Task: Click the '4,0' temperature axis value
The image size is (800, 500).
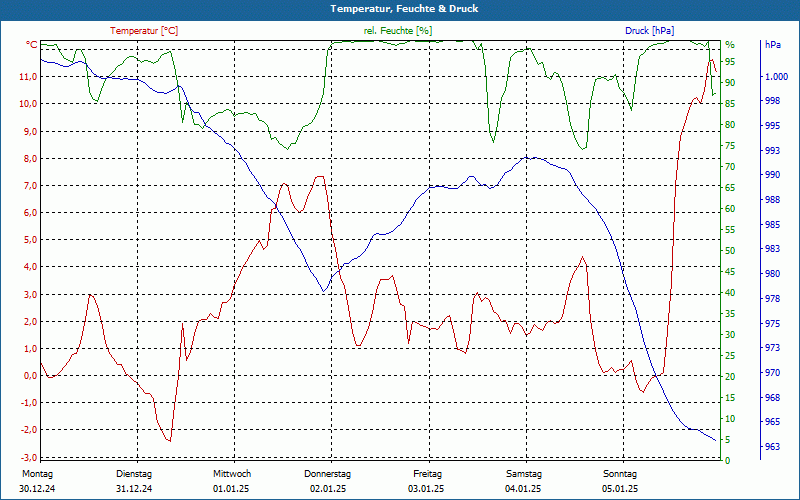Action: 30,267
